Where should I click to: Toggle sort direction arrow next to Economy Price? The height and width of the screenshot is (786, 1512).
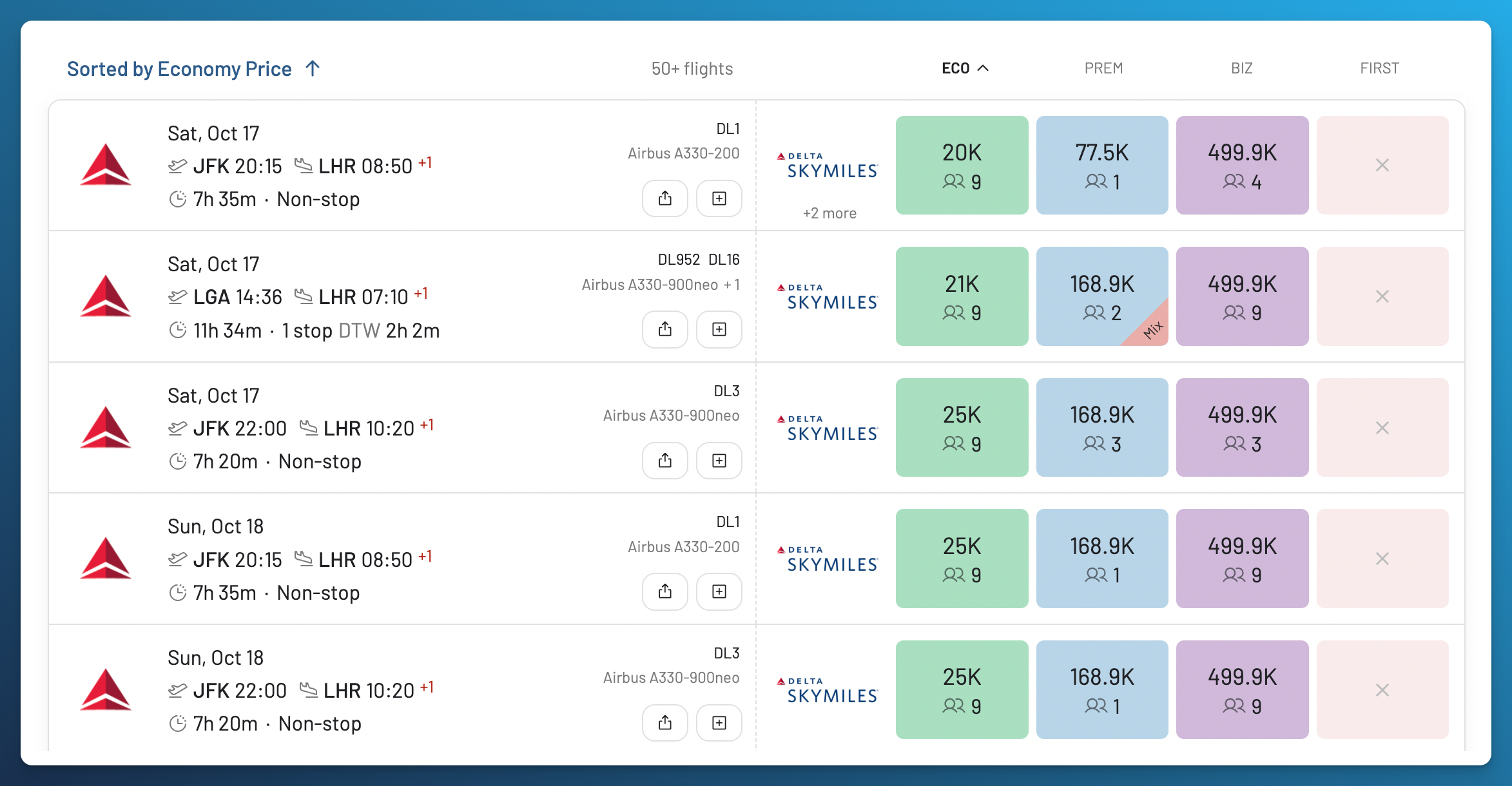pyautogui.click(x=313, y=68)
